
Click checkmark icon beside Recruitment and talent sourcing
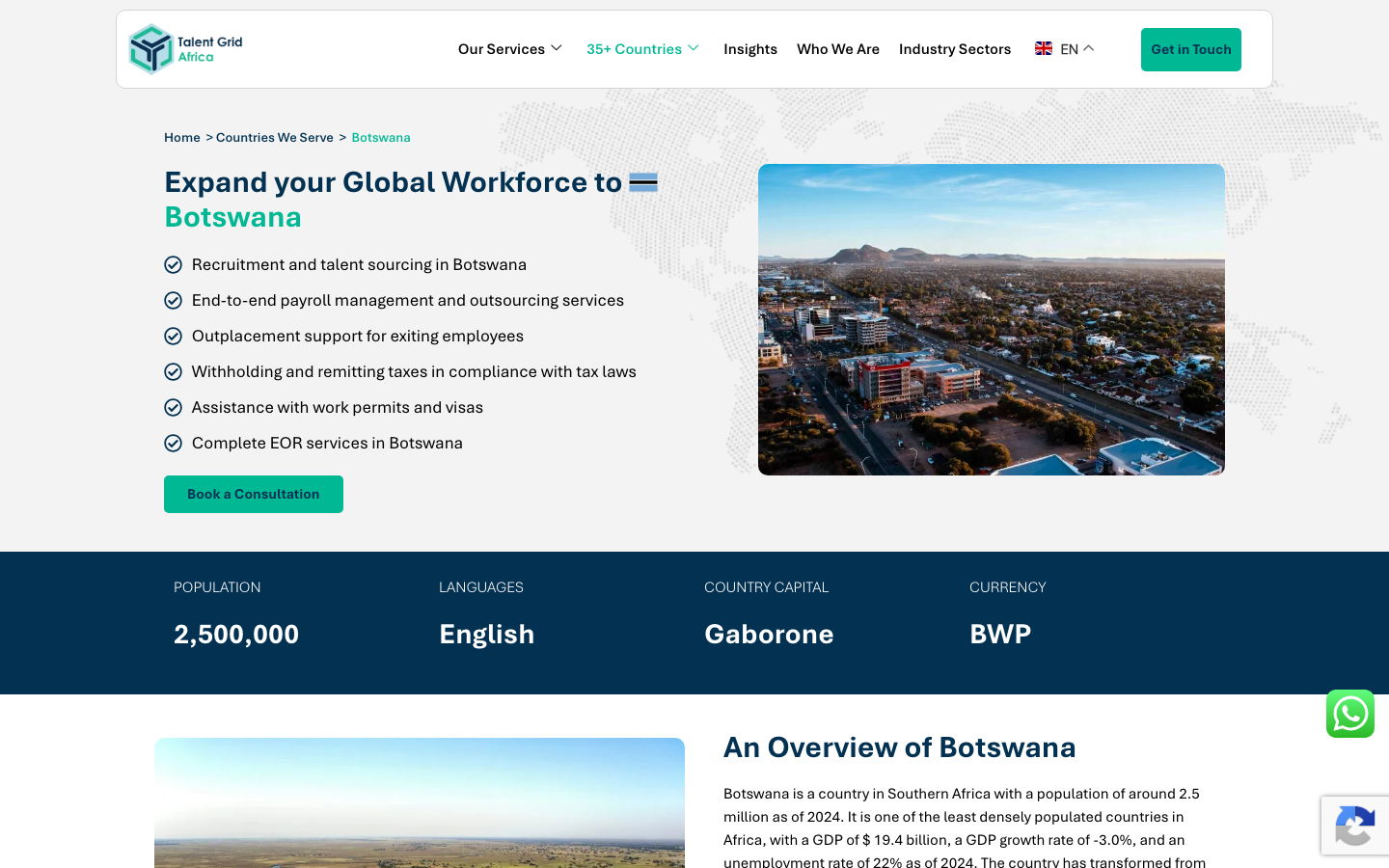(174, 264)
